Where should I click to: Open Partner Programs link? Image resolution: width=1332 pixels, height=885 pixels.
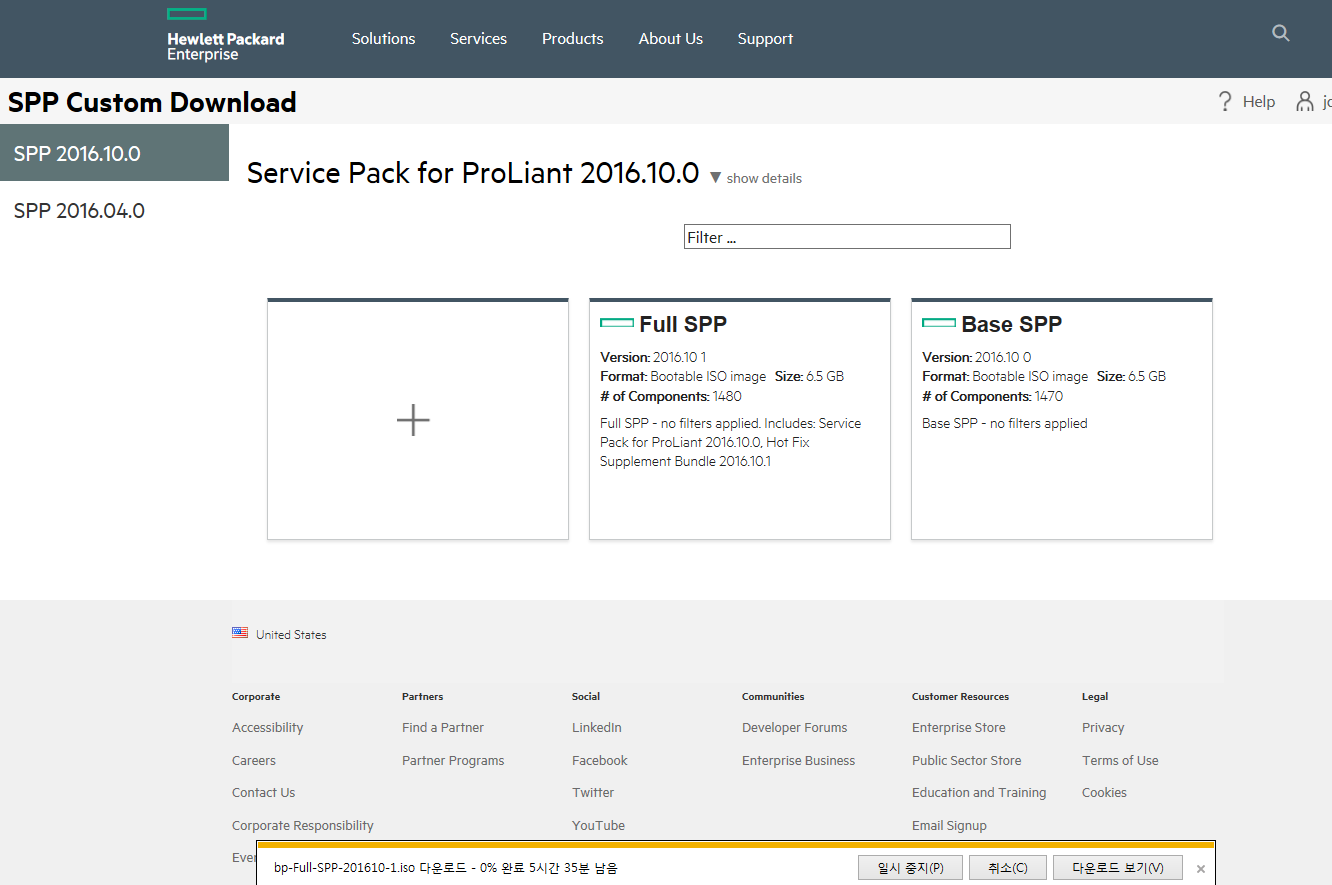click(x=453, y=761)
